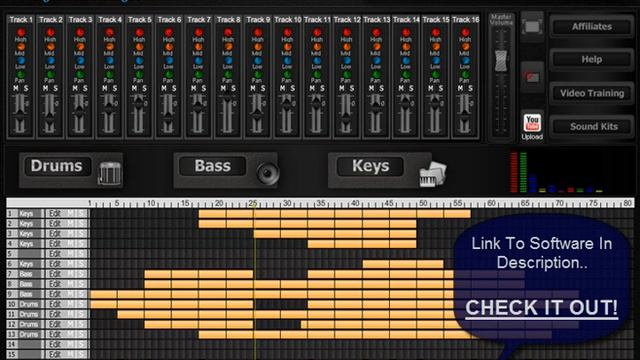Click Track 2 green Pan knob
Image resolution: width=640 pixels, height=360 pixels.
(x=50, y=74)
